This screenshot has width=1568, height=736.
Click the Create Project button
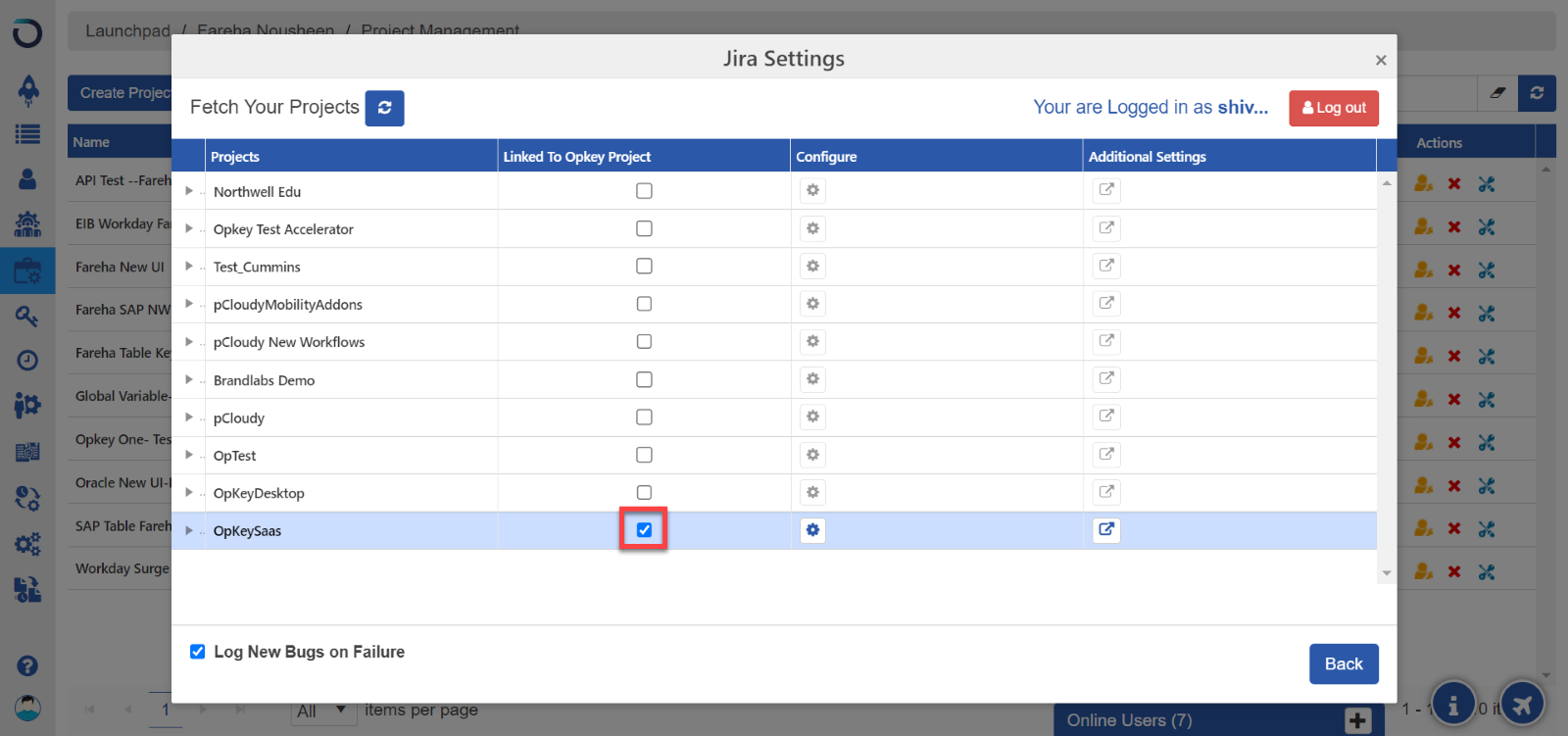pos(125,93)
